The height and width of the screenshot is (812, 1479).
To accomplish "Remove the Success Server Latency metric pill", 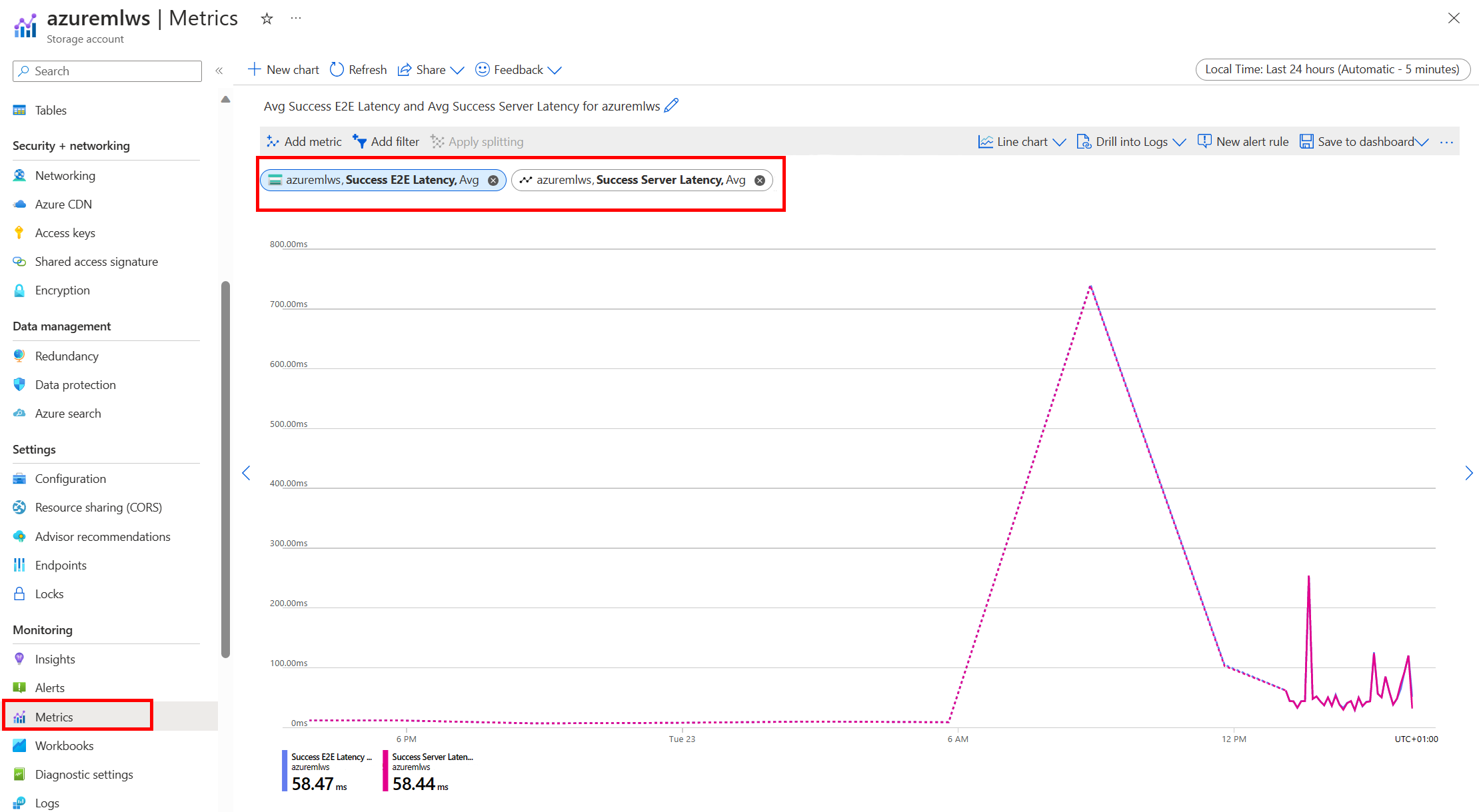I will tap(759, 181).
